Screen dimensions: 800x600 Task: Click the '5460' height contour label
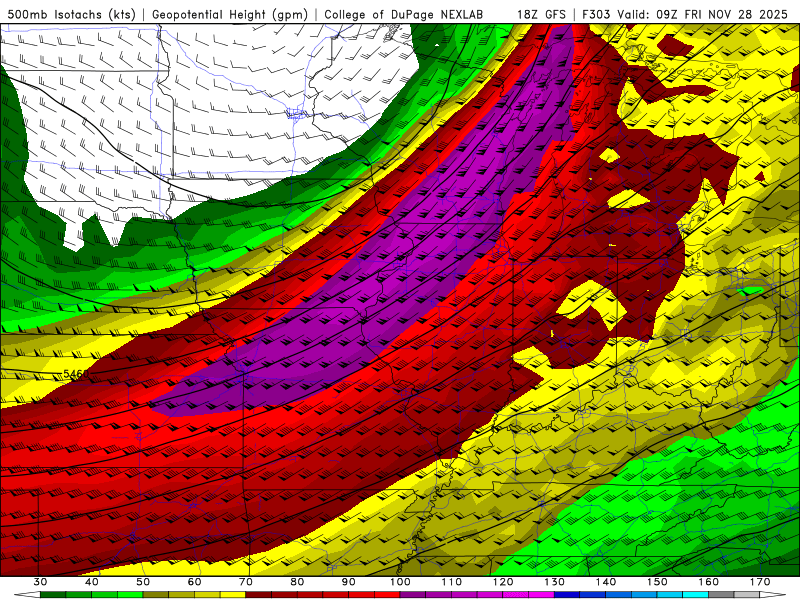pyautogui.click(x=76, y=374)
